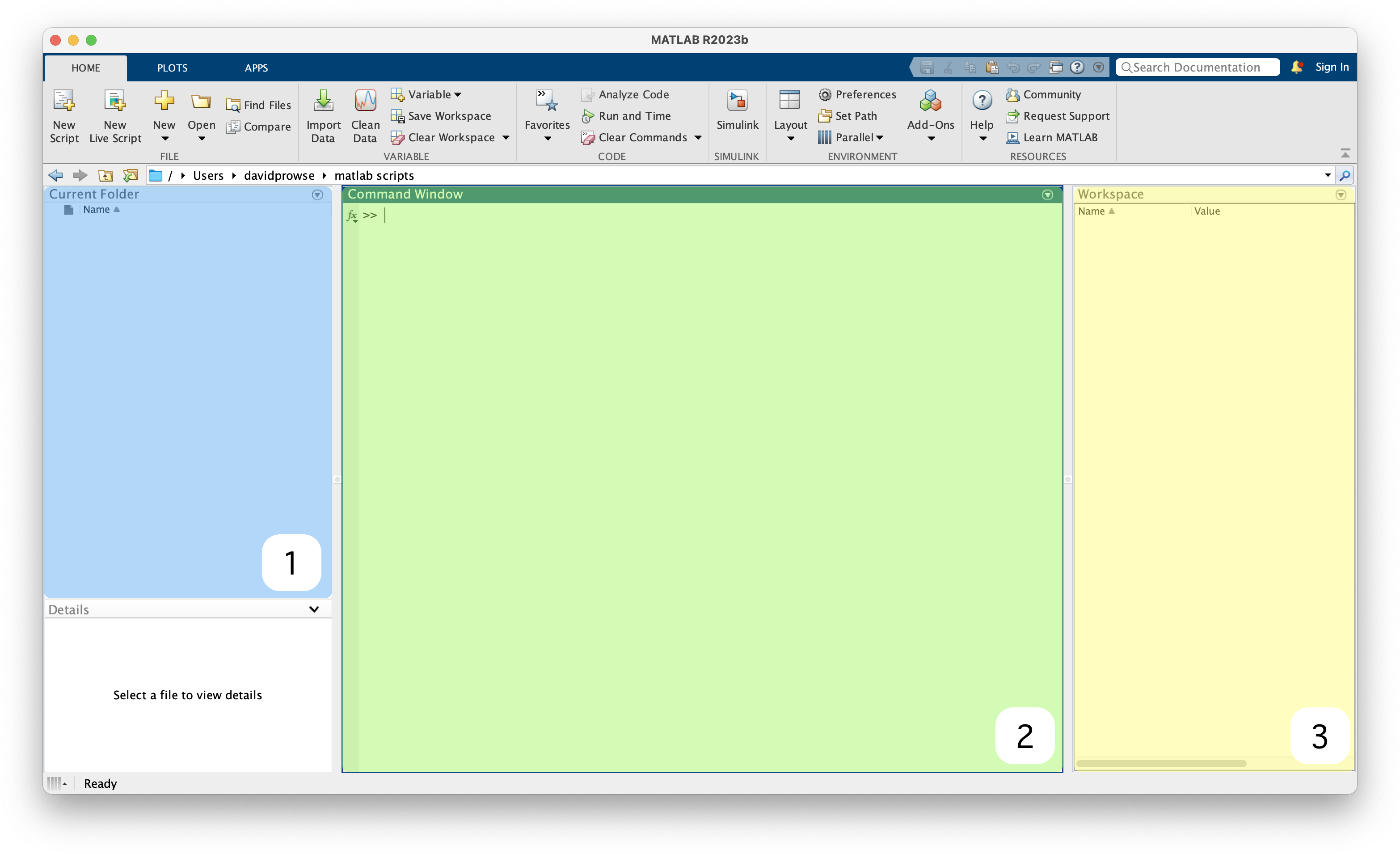This screenshot has height=854, width=1400.
Task: Click the Set Path button
Action: [x=856, y=116]
